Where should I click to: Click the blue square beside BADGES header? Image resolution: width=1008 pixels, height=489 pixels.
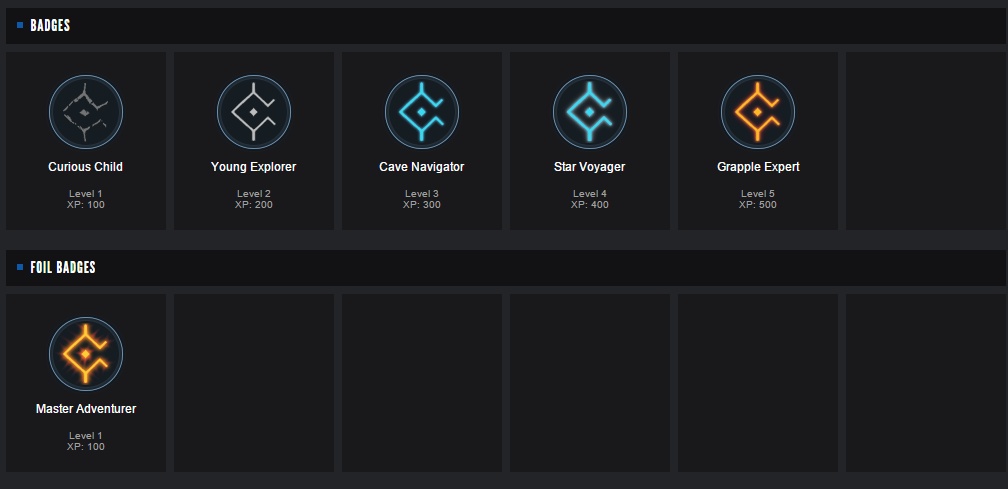pos(20,25)
